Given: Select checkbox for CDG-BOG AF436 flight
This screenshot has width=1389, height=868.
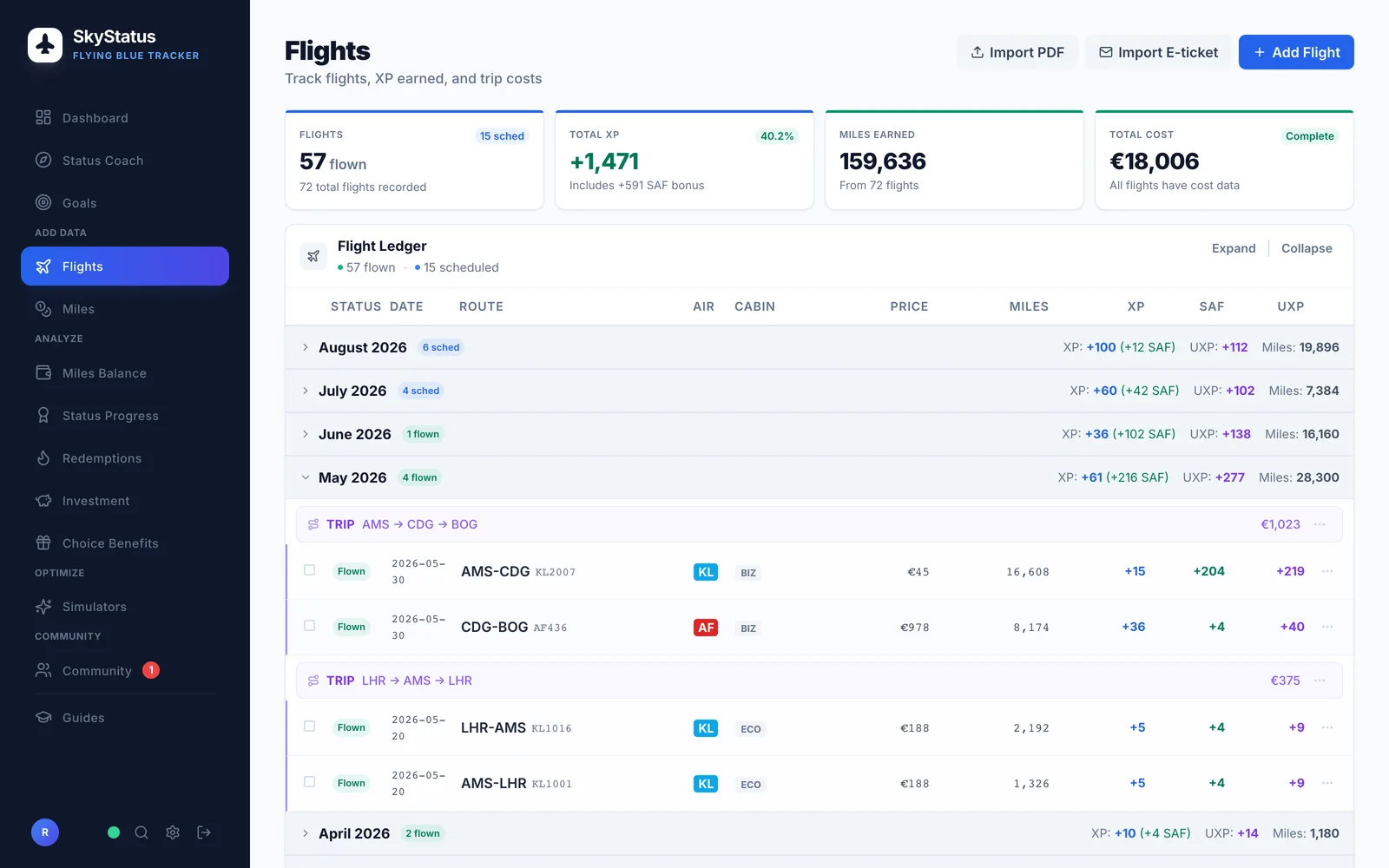Looking at the screenshot, I should (x=309, y=626).
